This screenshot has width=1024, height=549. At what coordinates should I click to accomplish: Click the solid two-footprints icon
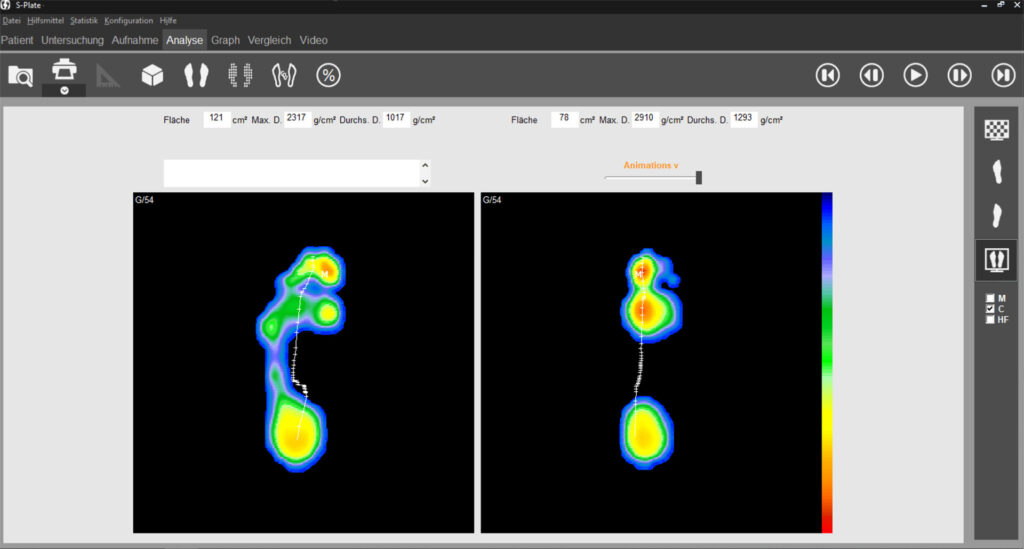[197, 75]
